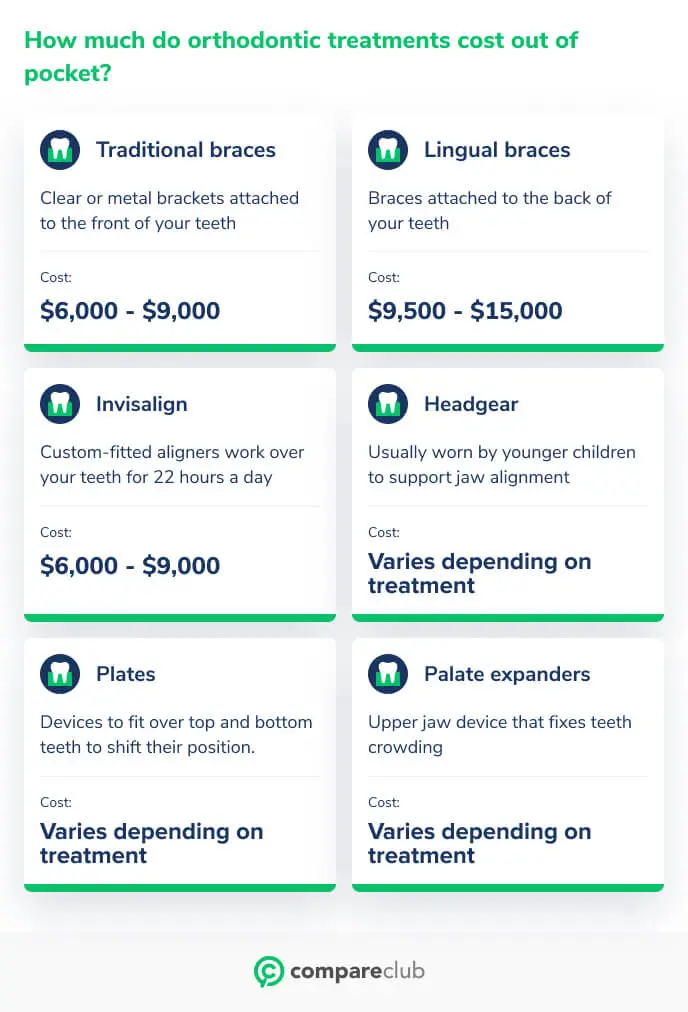Select the Lingual braces heading
This screenshot has height=1012, width=688.
pyautogui.click(x=497, y=150)
